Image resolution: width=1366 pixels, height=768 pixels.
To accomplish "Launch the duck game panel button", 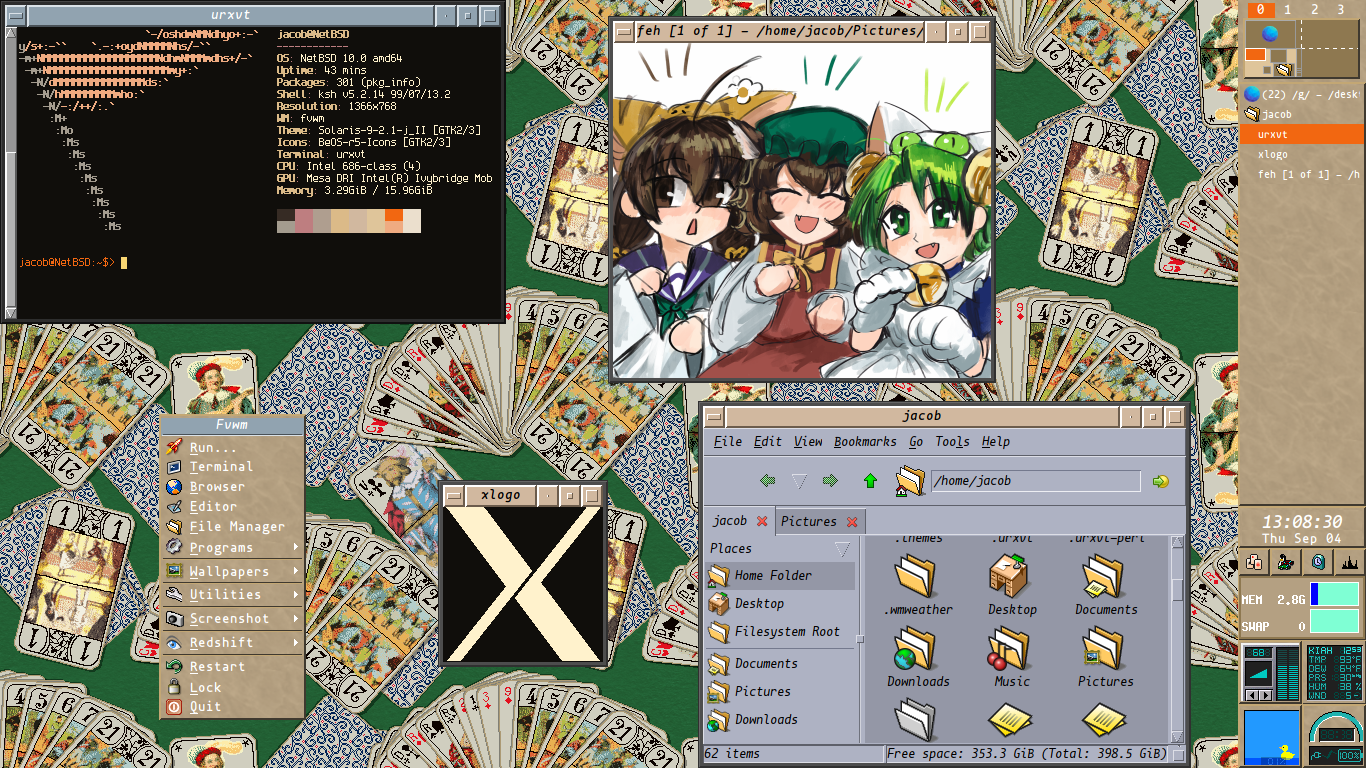I will (x=1286, y=562).
